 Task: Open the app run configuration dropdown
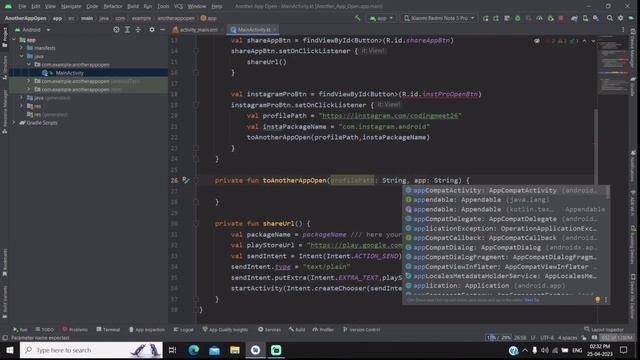(381, 18)
